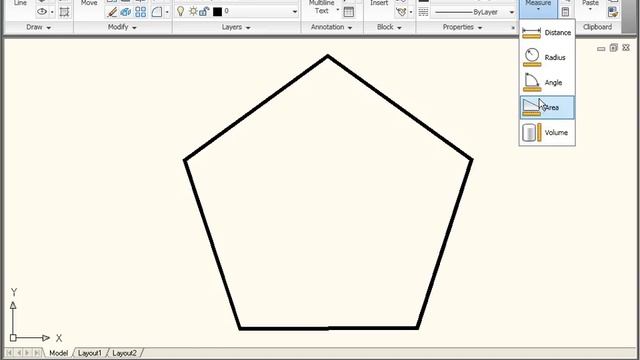Click the Angle arc icon
The image size is (640, 360).
coord(532,82)
